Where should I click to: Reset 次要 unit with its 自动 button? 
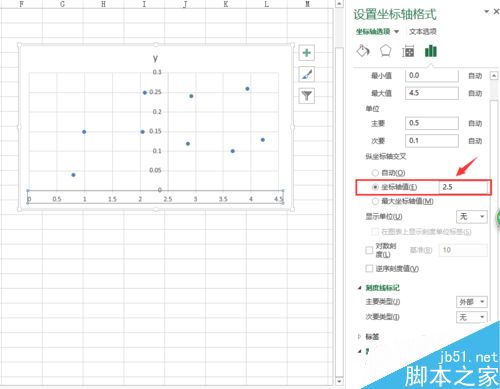coord(475,141)
